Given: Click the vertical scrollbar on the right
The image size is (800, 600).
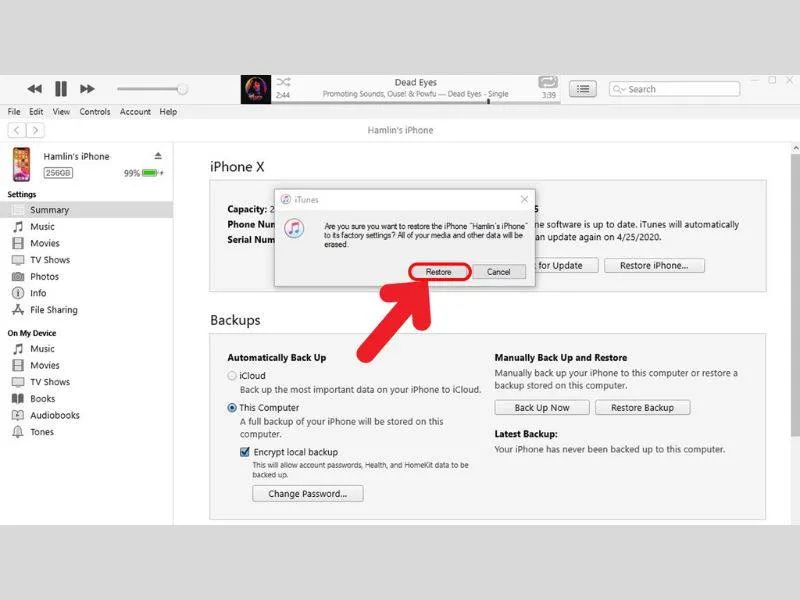Looking at the screenshot, I should click(x=795, y=295).
